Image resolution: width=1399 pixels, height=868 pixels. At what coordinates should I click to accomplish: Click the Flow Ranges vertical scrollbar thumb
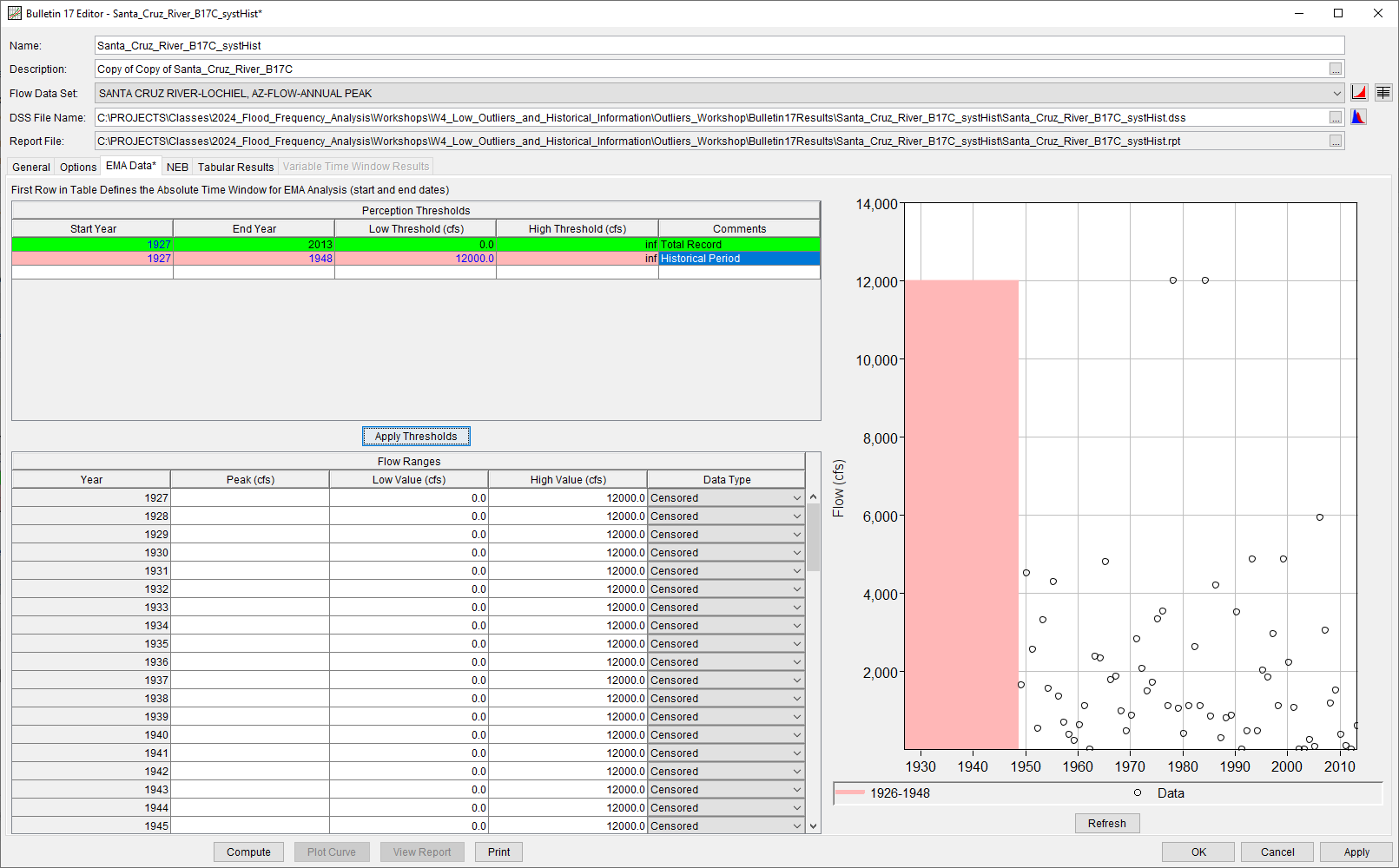tap(814, 537)
